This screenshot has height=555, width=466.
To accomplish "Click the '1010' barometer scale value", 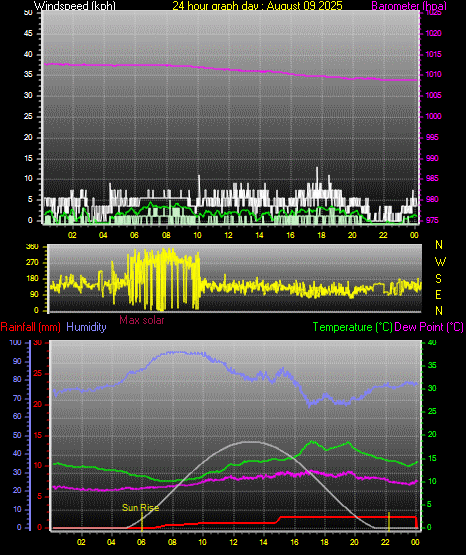I will (433, 75).
